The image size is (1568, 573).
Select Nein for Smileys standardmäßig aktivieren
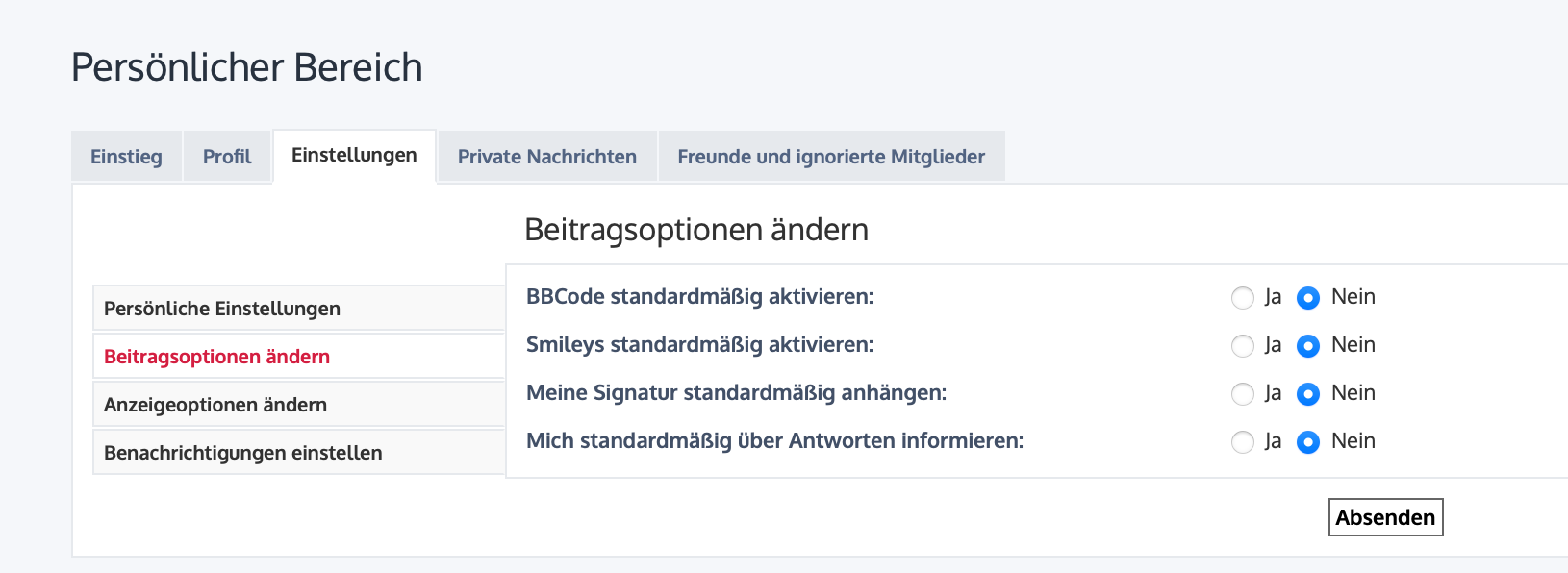point(1308,346)
